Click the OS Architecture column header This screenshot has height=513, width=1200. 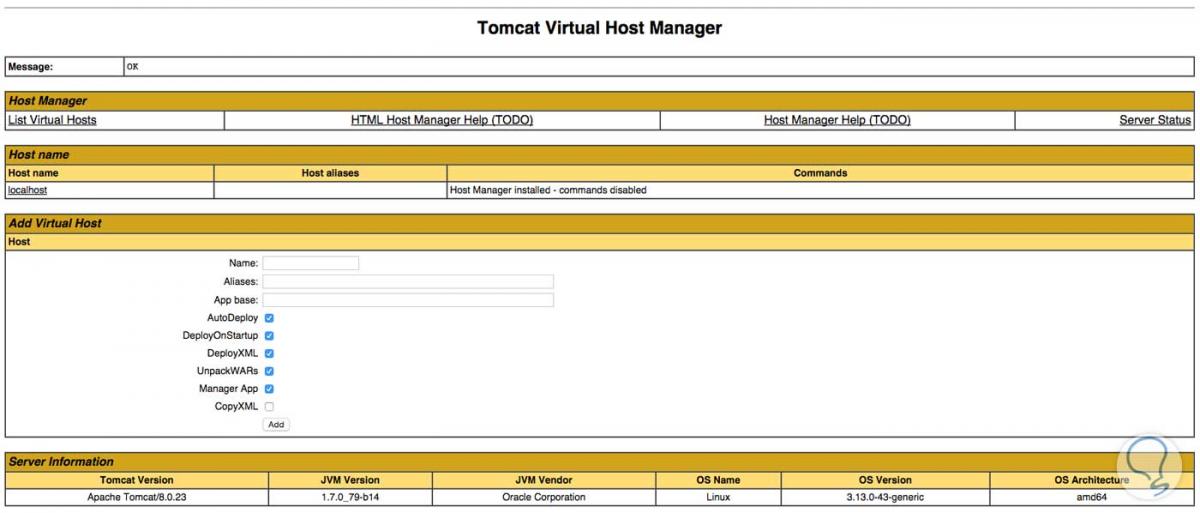point(1092,480)
